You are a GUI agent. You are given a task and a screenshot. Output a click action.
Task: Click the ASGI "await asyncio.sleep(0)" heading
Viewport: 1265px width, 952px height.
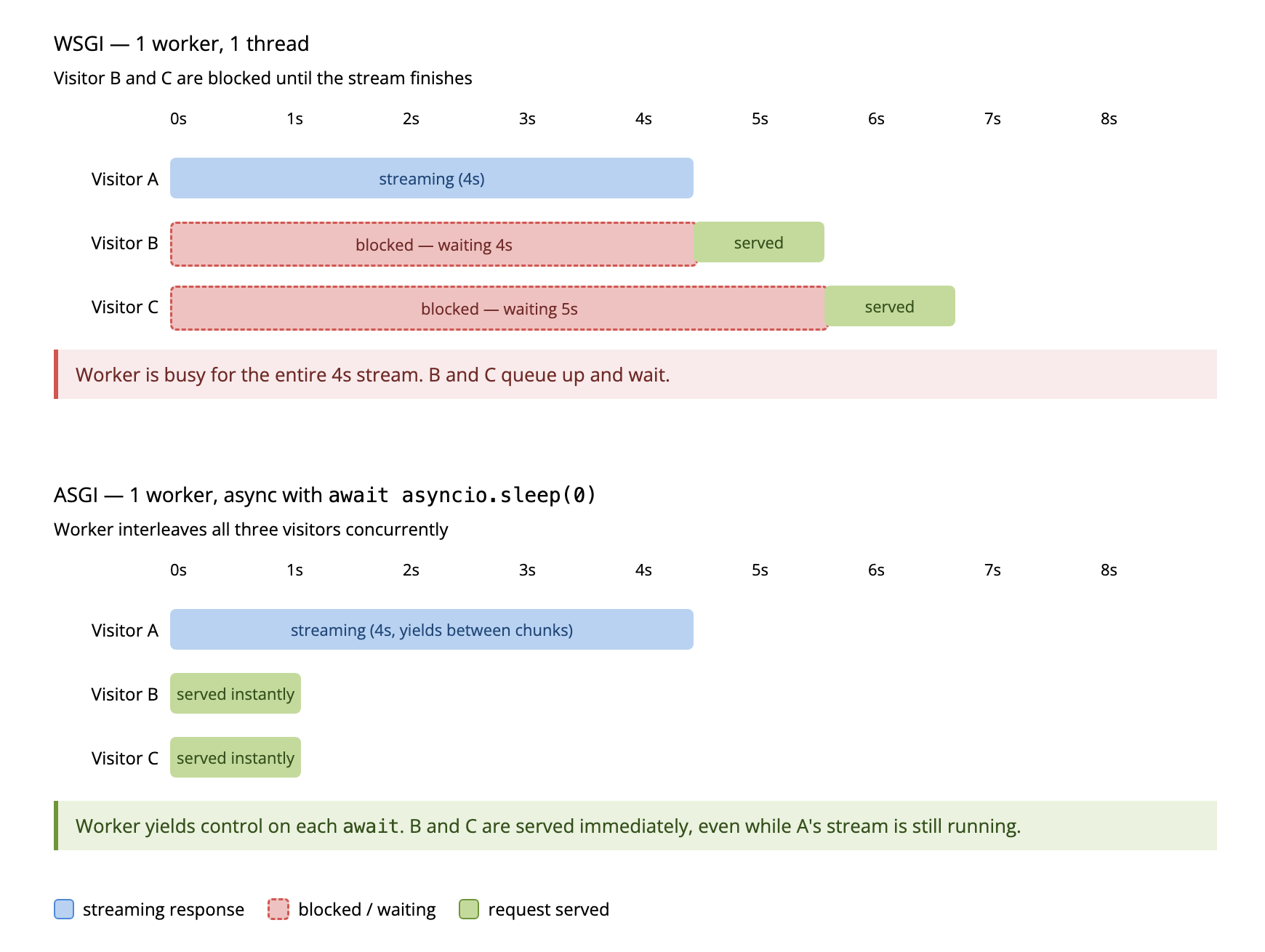click(x=324, y=495)
